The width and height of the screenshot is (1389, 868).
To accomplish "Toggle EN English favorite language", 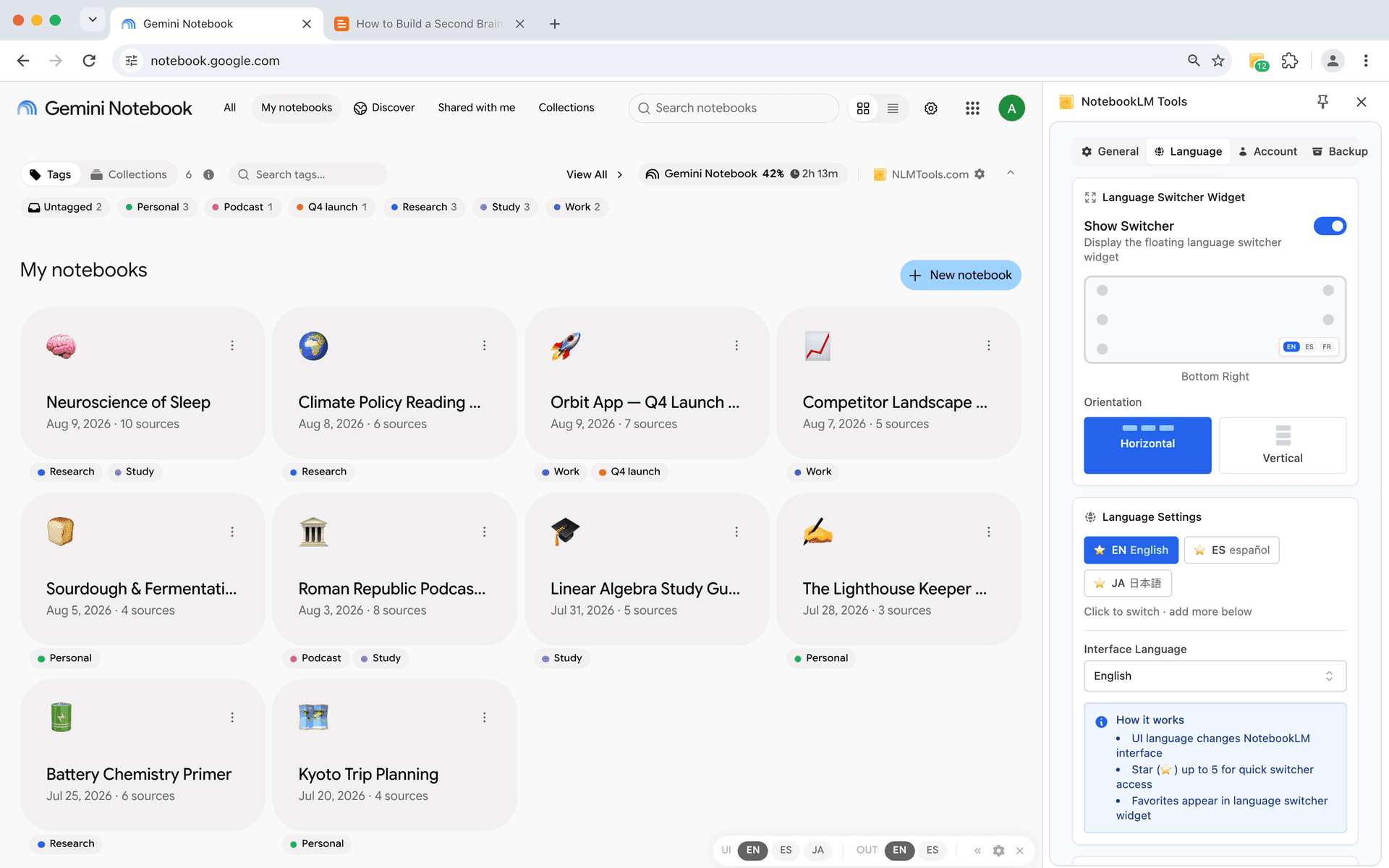I will (1131, 550).
